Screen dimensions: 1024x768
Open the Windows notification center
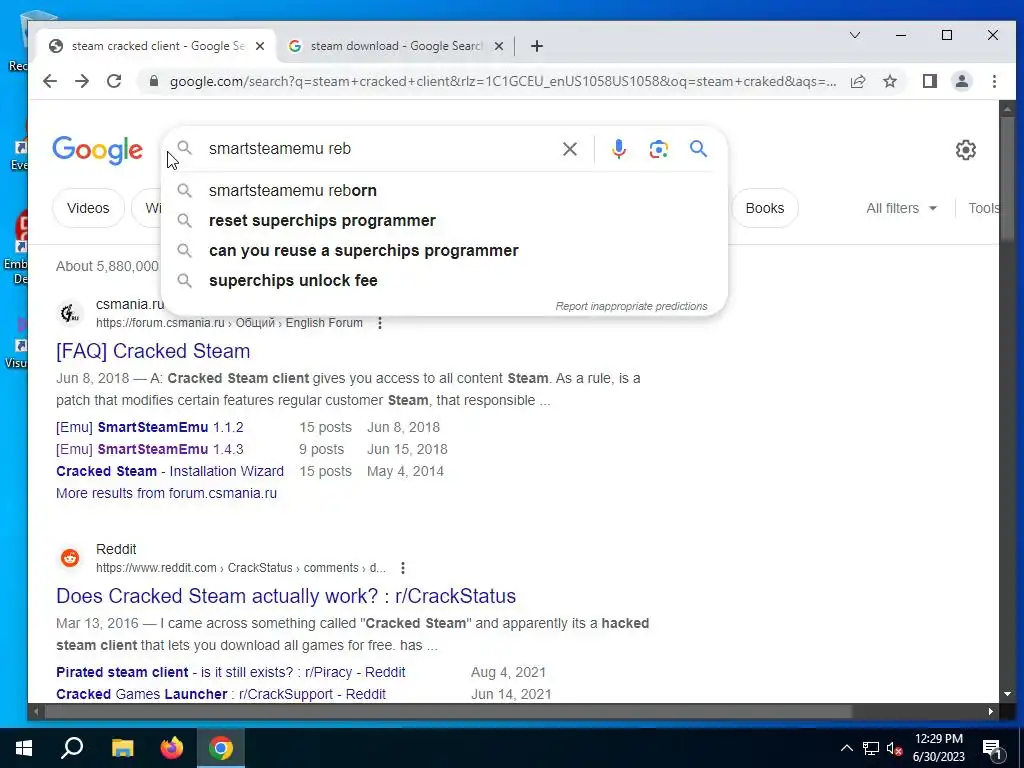pos(993,749)
